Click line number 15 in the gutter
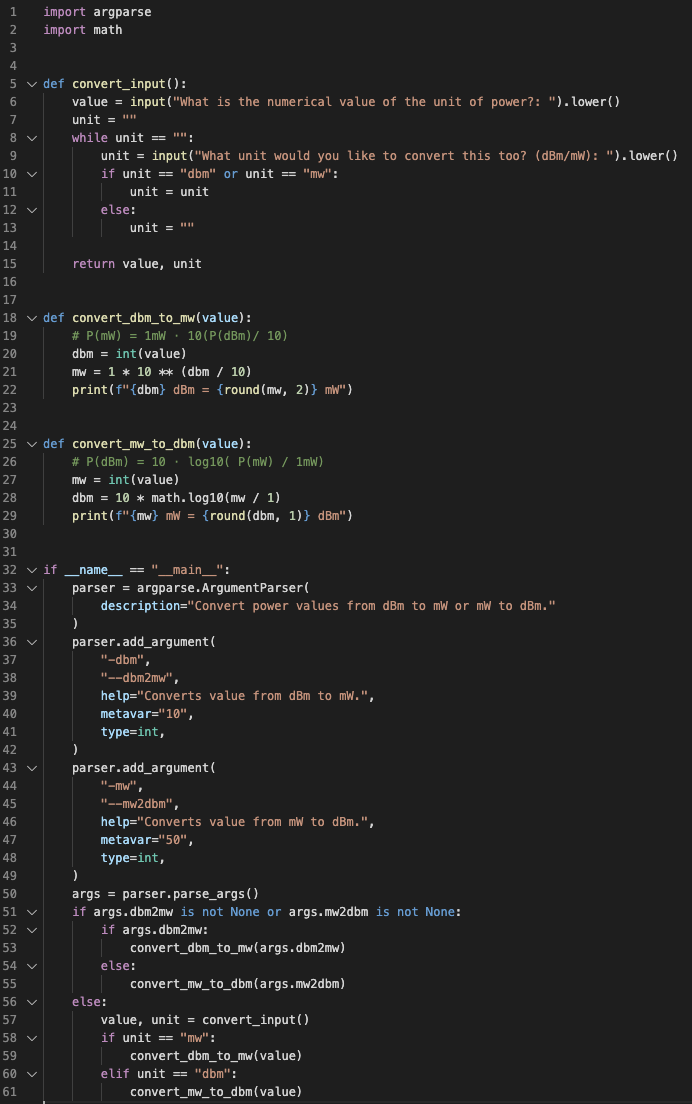Screen dimensions: 692x1104 (x=10, y=264)
